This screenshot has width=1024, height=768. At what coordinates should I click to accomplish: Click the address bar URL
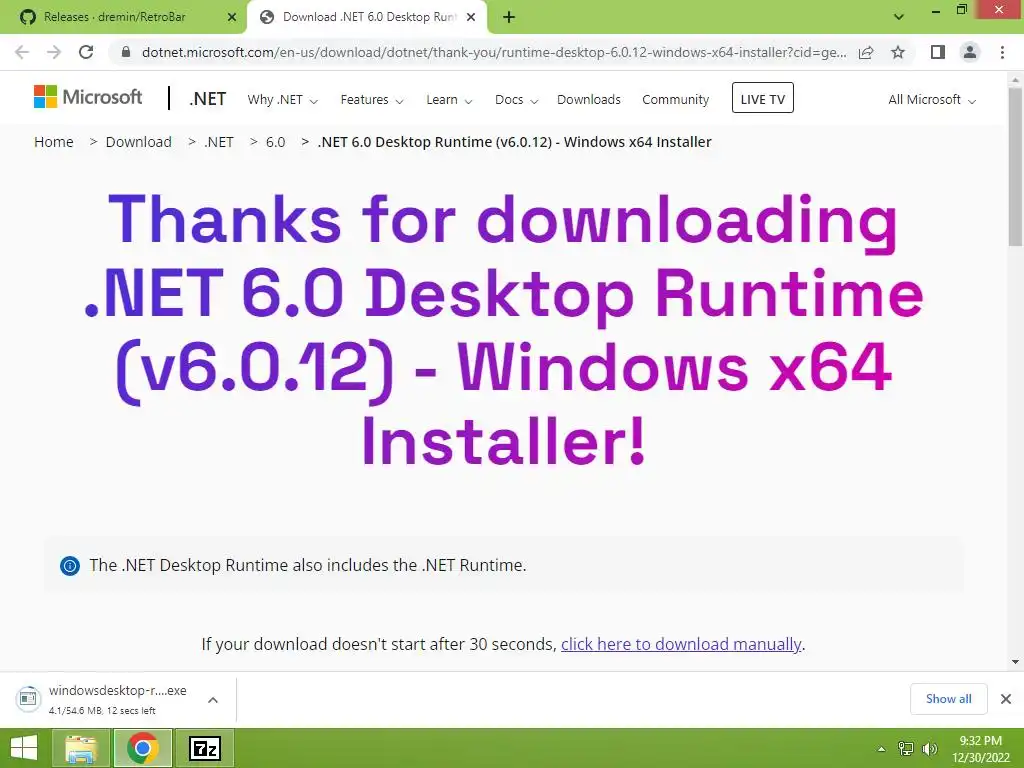[494, 52]
